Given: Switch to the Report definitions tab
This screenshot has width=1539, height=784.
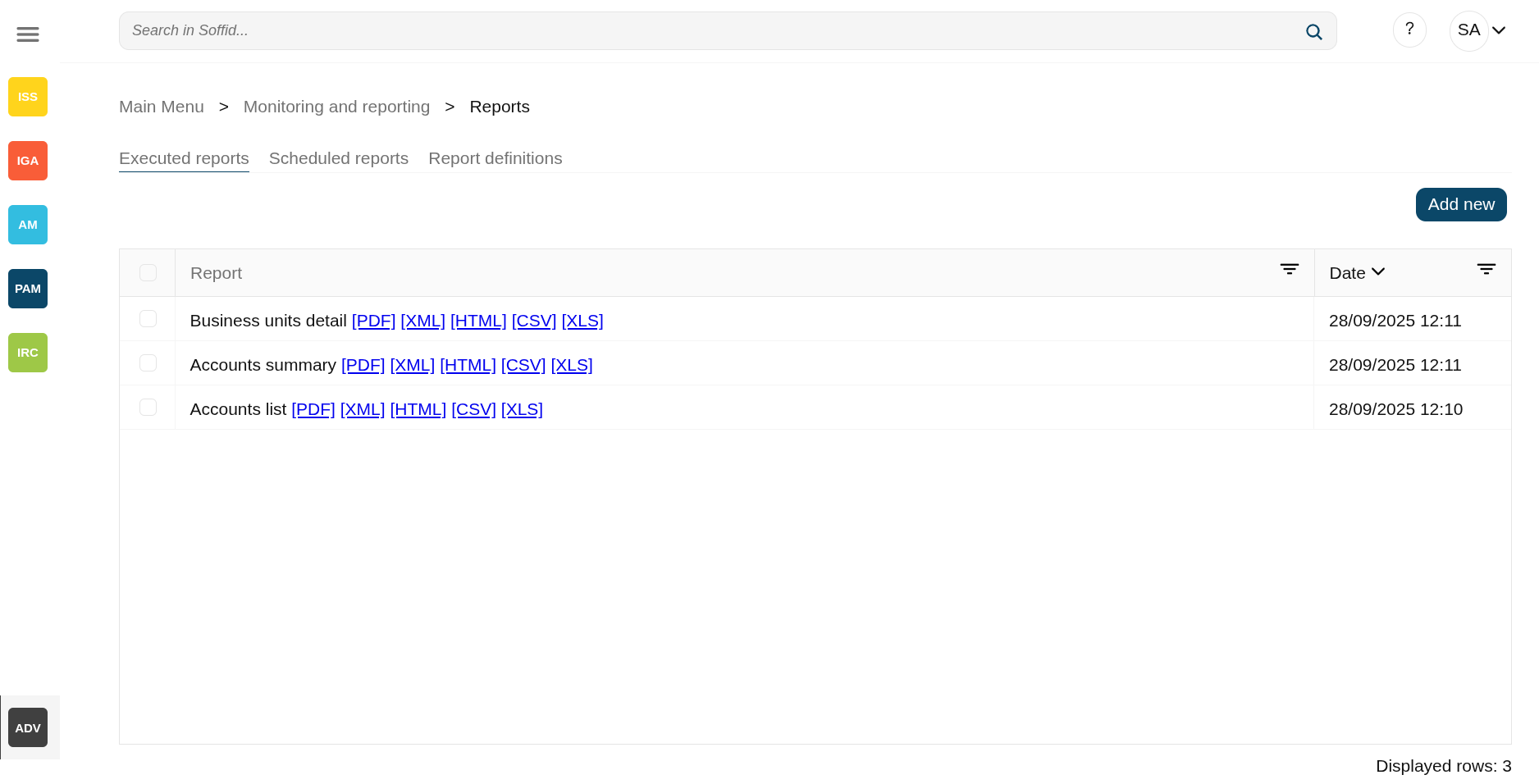Looking at the screenshot, I should coord(495,158).
